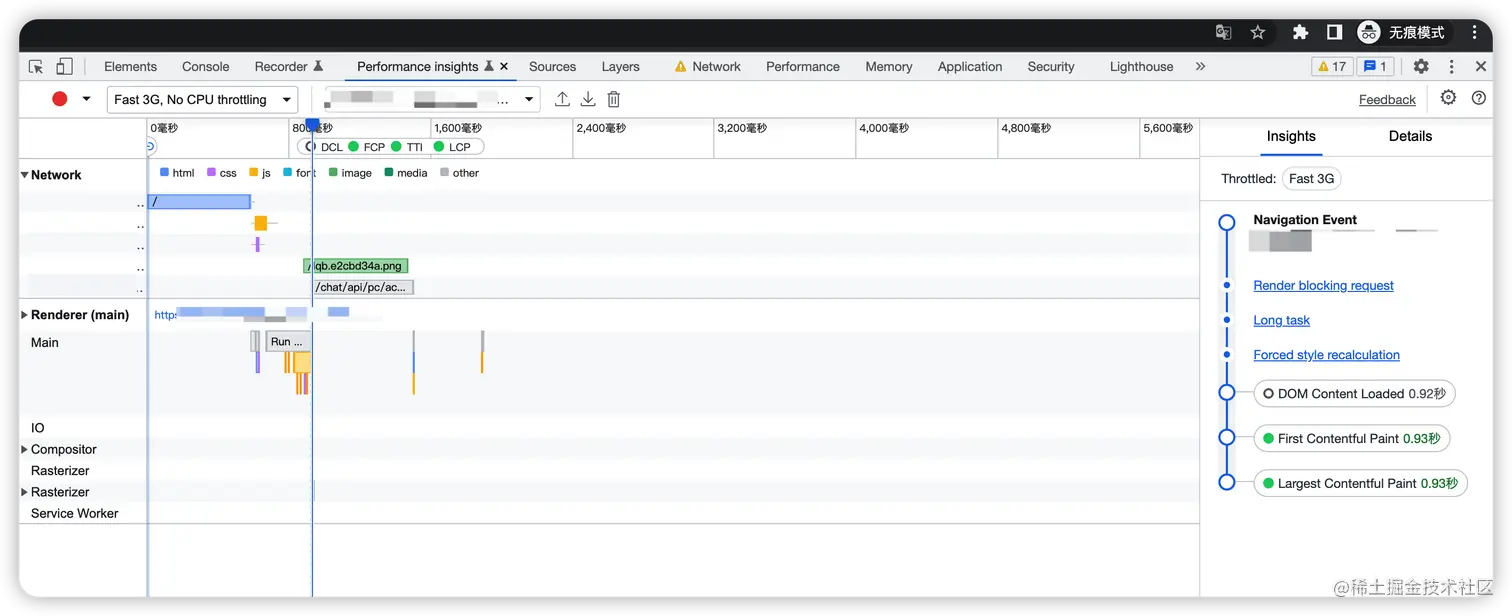
Task: Click the DCL marker in timeline
Action: coord(326,147)
